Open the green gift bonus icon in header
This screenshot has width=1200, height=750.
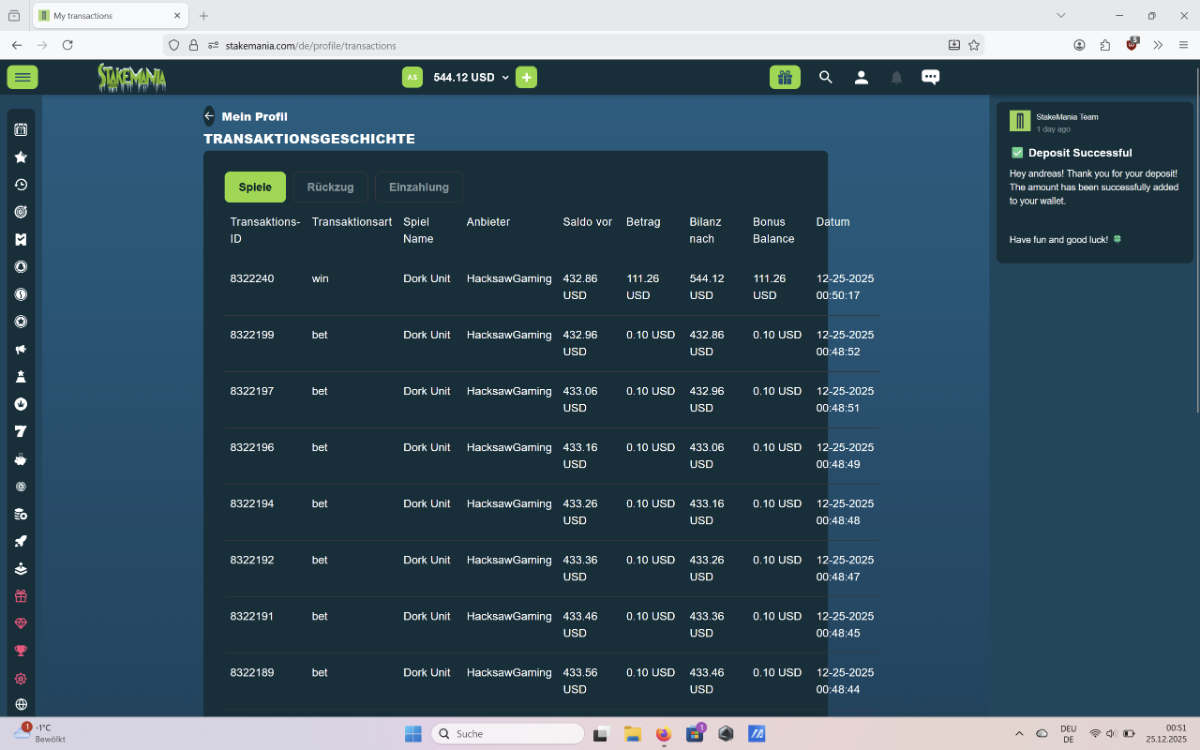point(785,77)
